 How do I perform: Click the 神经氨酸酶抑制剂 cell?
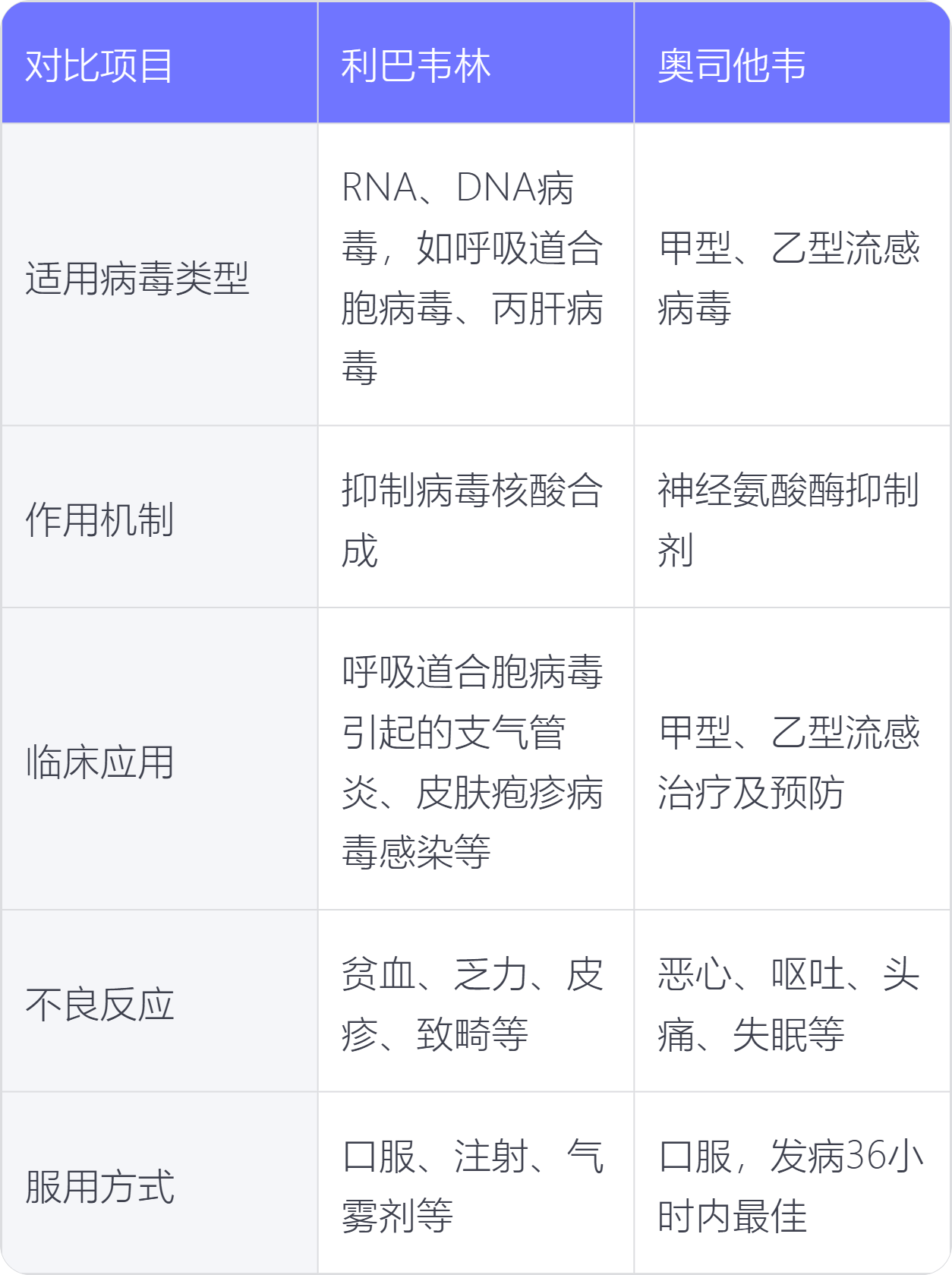[792, 517]
